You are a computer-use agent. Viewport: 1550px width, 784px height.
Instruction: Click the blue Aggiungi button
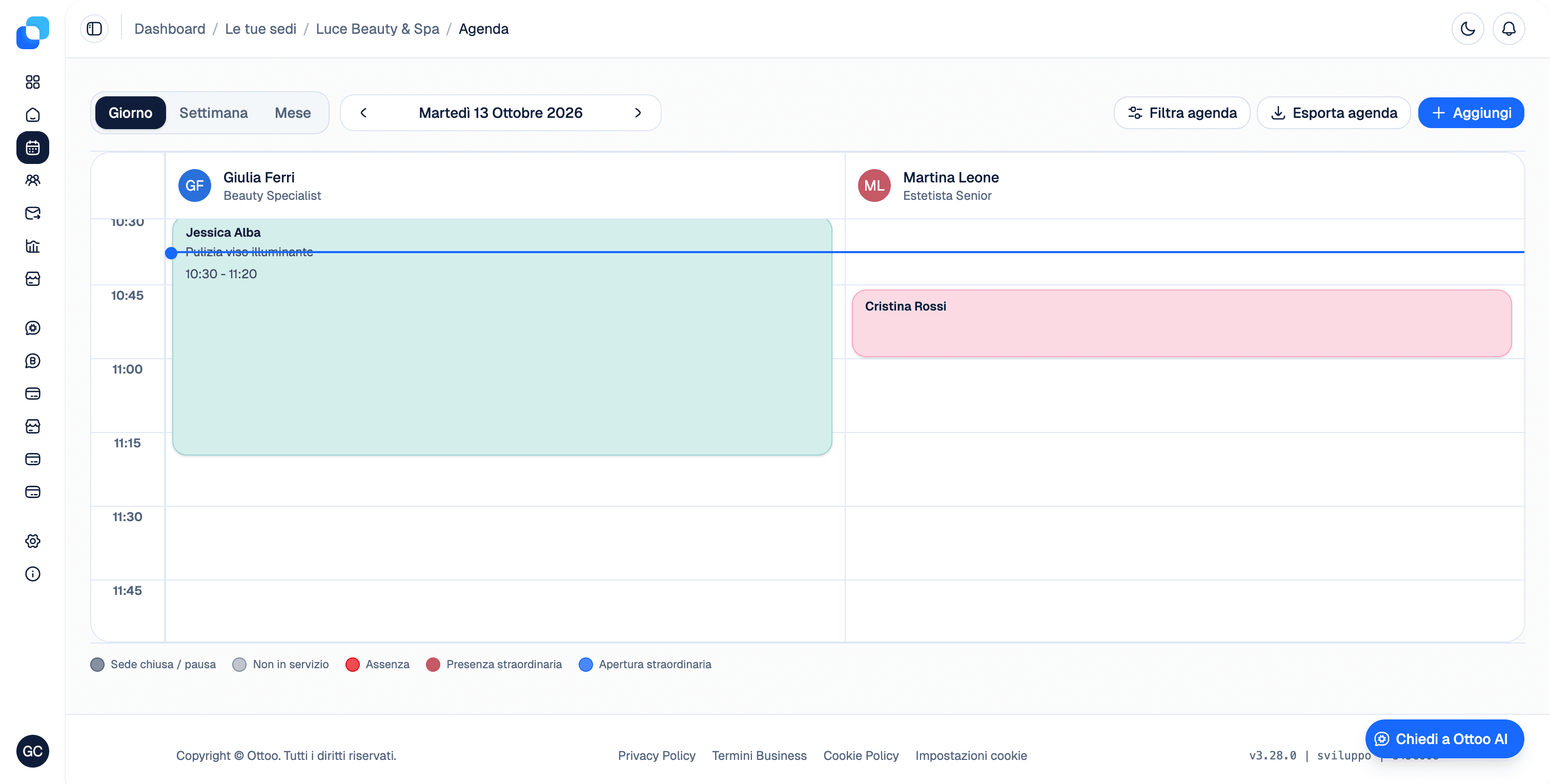1471,113
